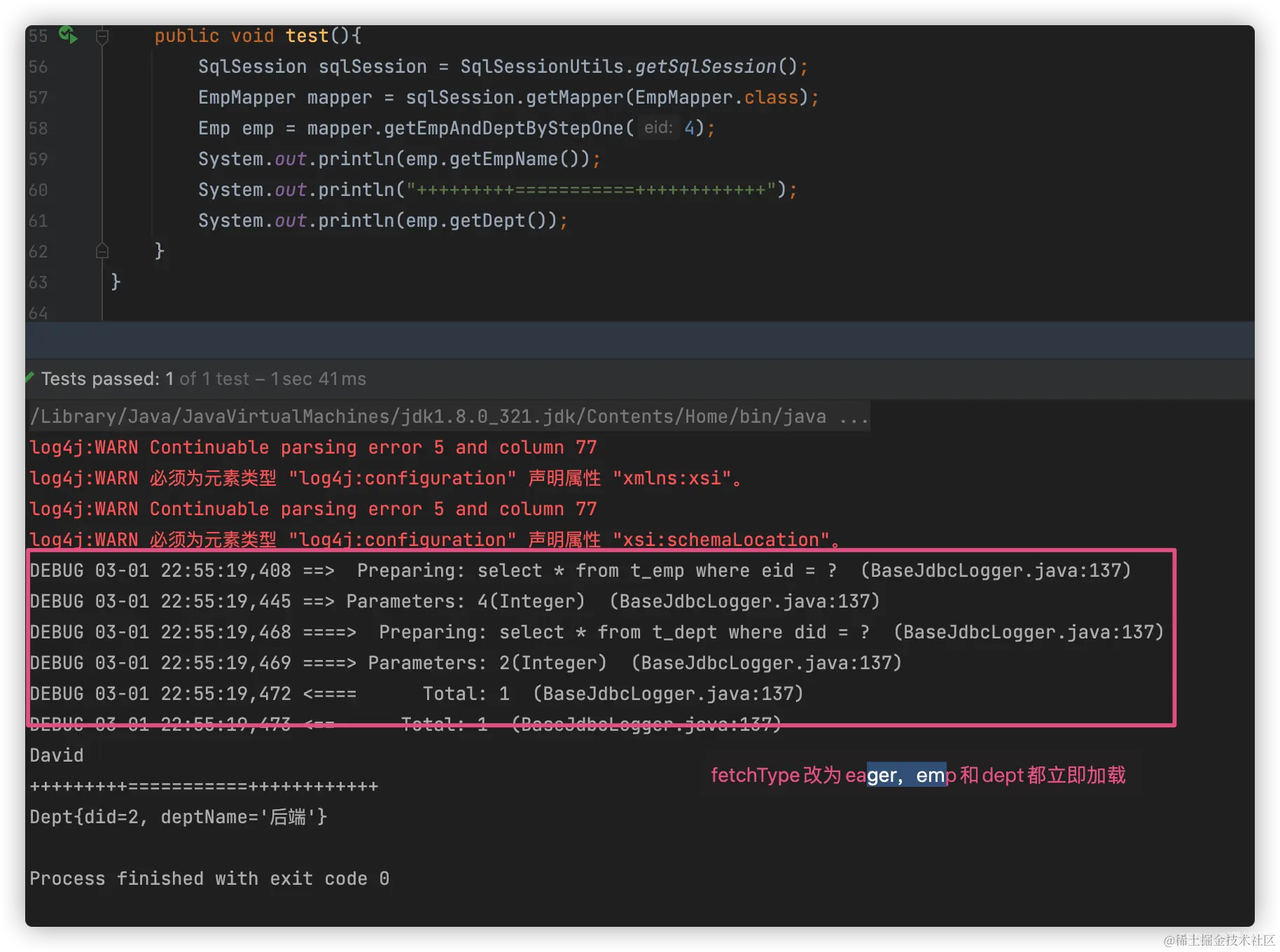The image size is (1280, 952).
Task: Click 'eid:' parameter hint on line 58
Action: point(658,127)
